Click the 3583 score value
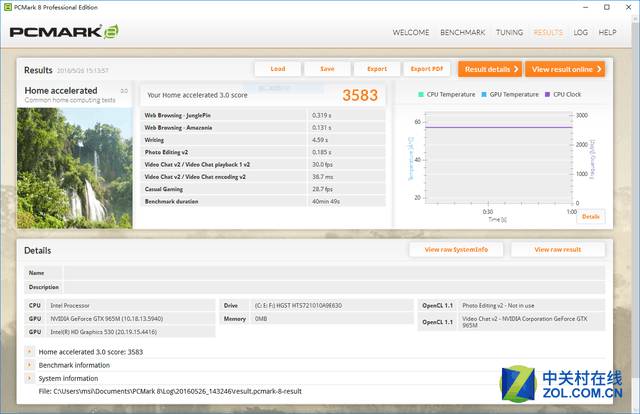Viewport: 640px width, 414px height. (360, 95)
